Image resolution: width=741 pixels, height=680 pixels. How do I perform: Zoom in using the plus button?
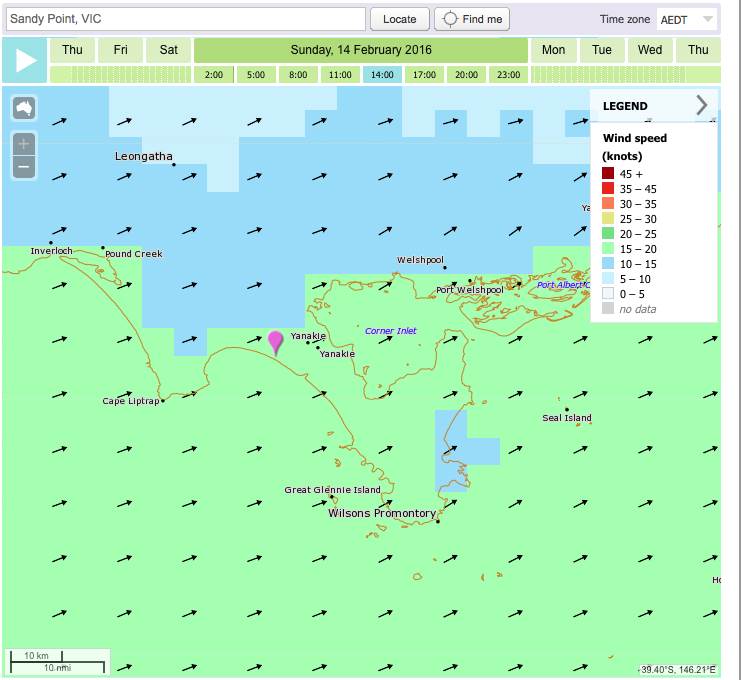click(x=24, y=144)
